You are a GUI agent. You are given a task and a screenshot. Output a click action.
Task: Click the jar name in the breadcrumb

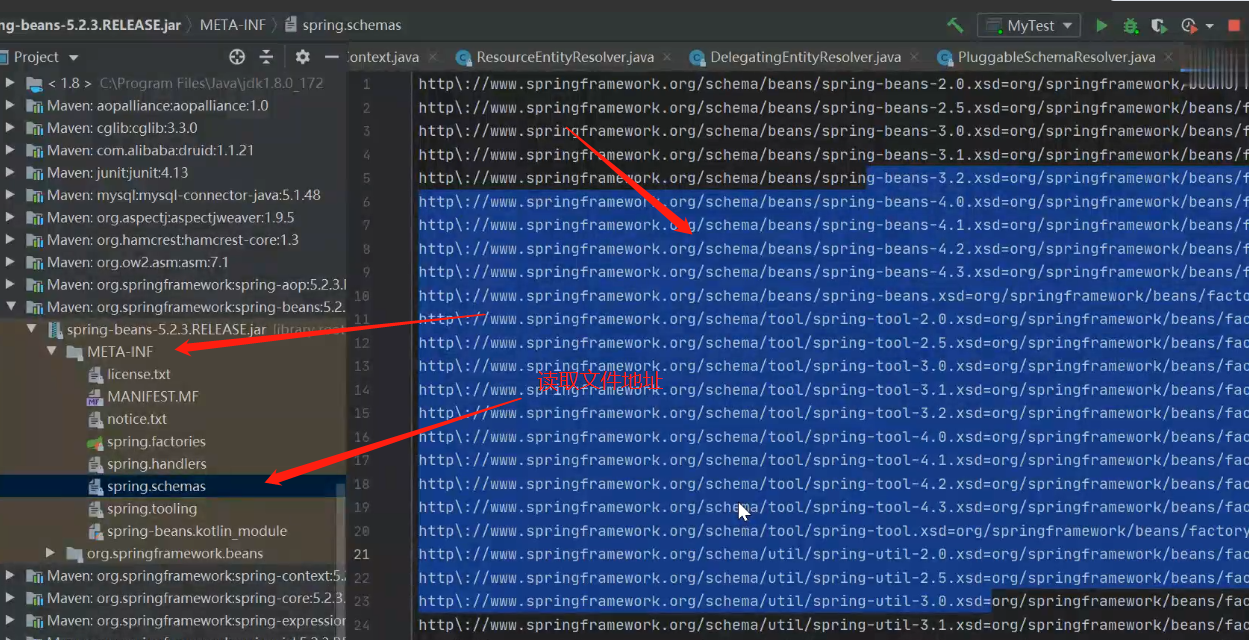pyautogui.click(x=91, y=25)
